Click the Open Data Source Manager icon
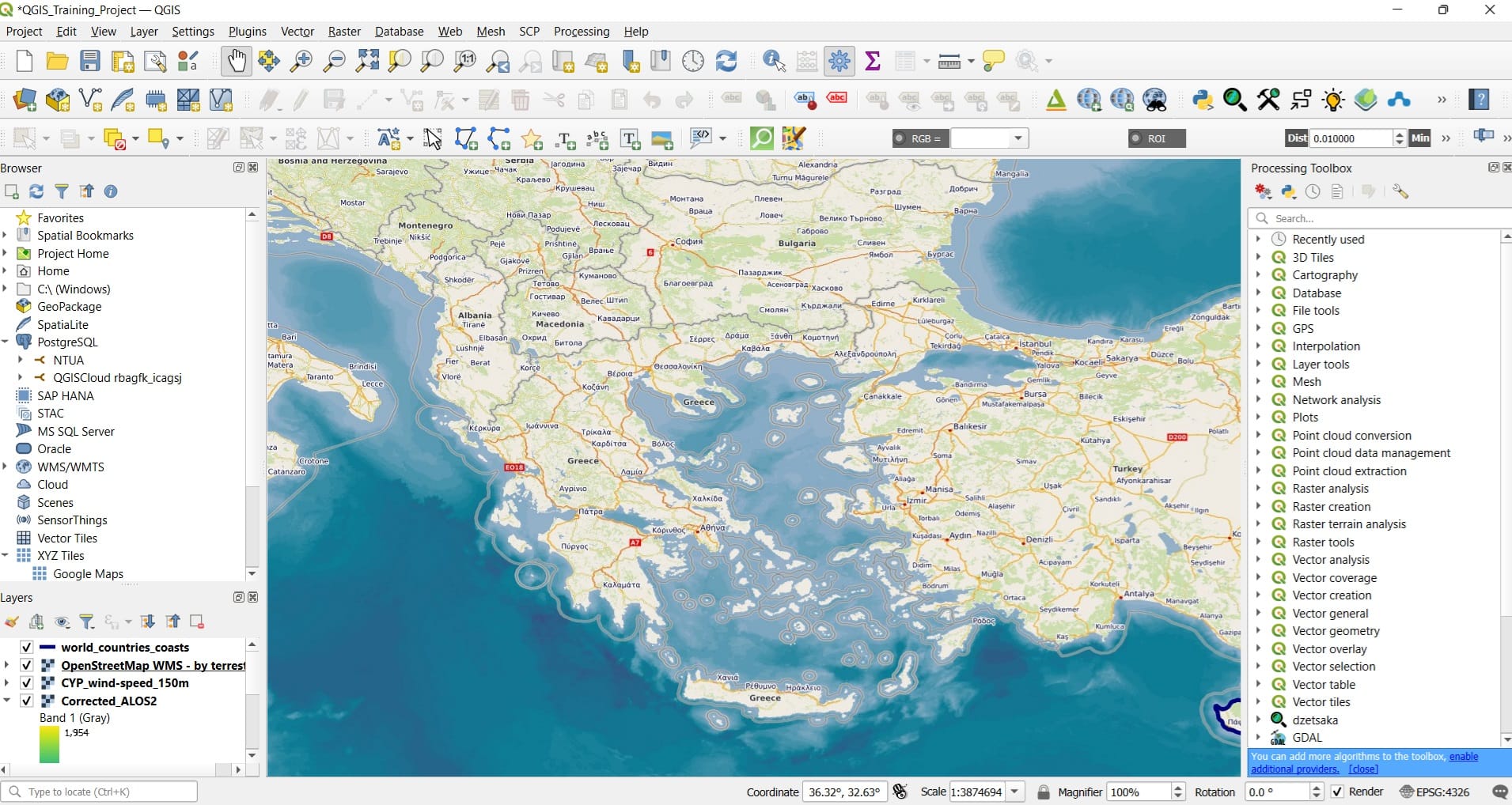The height and width of the screenshot is (805, 1512). (x=25, y=100)
